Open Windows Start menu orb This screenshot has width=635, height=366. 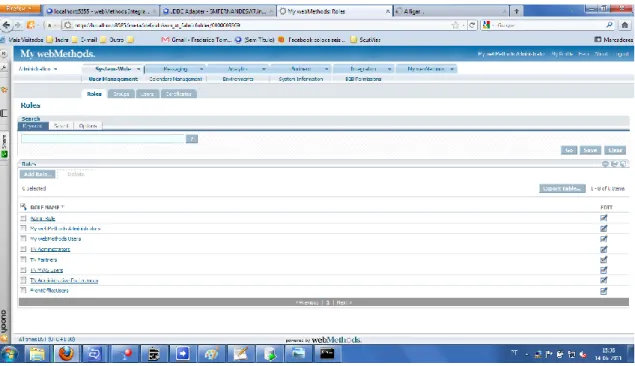coord(10,354)
